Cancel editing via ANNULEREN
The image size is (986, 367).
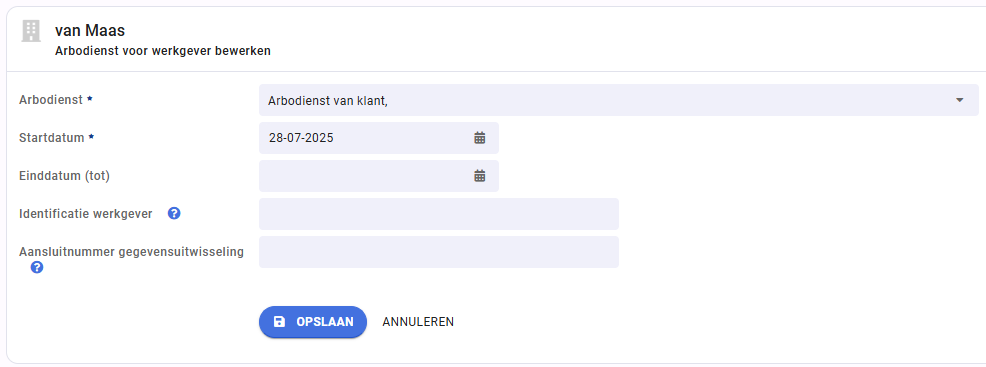tap(418, 322)
